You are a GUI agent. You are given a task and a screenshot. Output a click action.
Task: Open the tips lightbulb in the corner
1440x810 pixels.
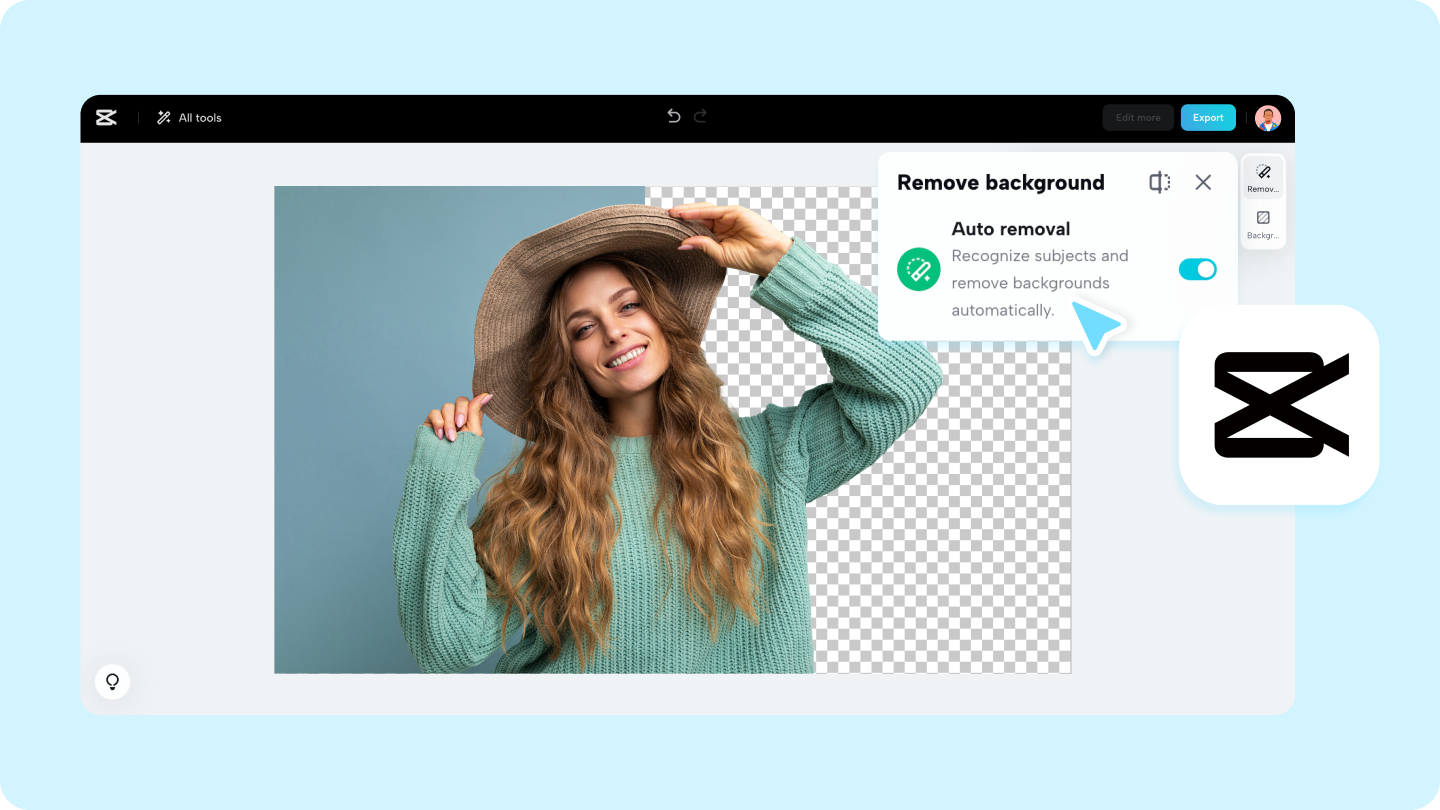click(x=112, y=681)
